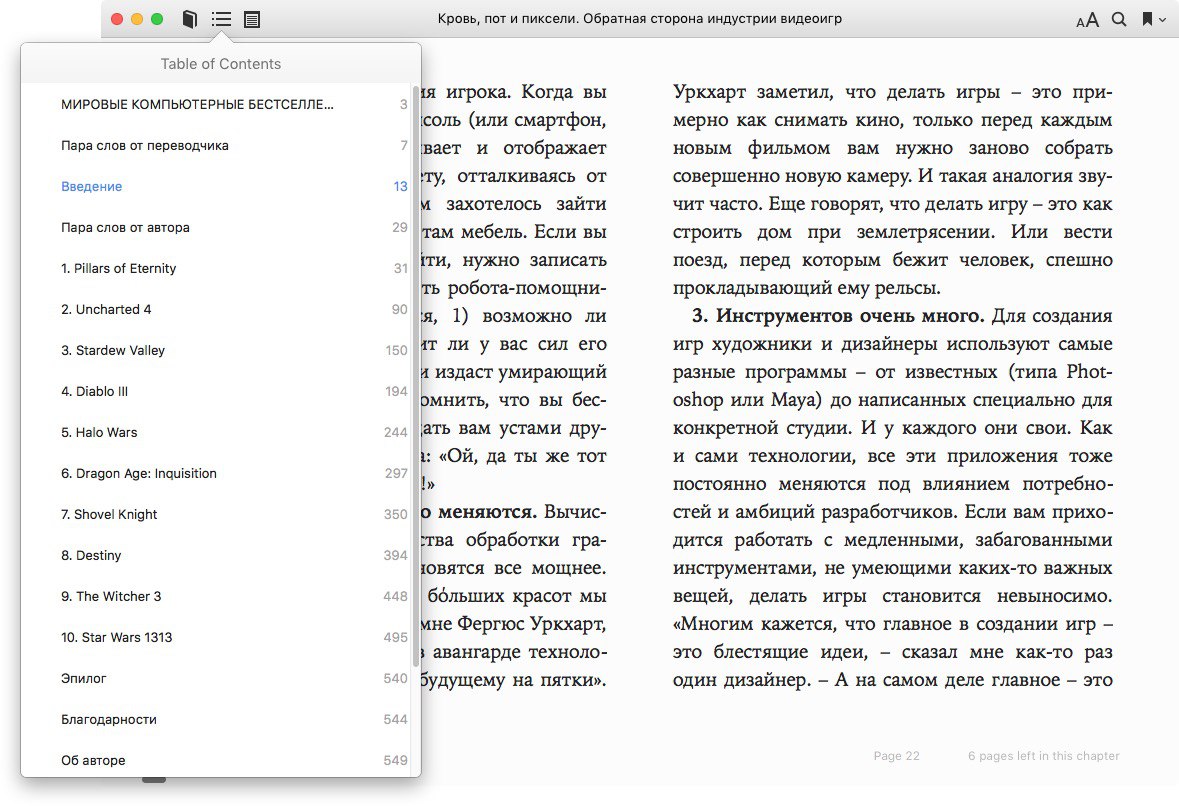Click page number 13 beside Введение
The height and width of the screenshot is (806, 1179).
(x=400, y=186)
